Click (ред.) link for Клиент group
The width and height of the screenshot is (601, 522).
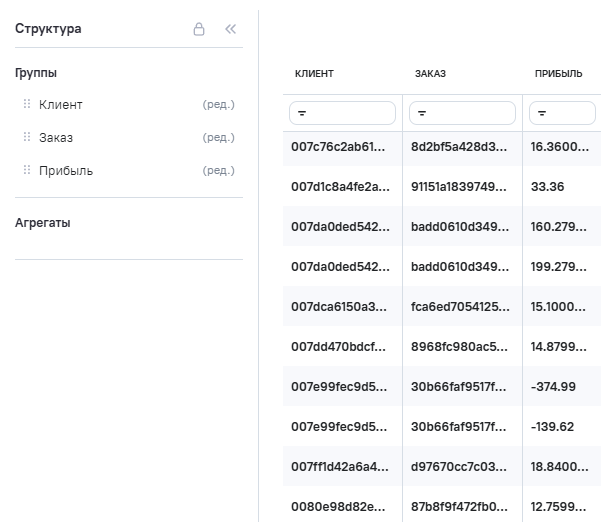pyautogui.click(x=218, y=105)
